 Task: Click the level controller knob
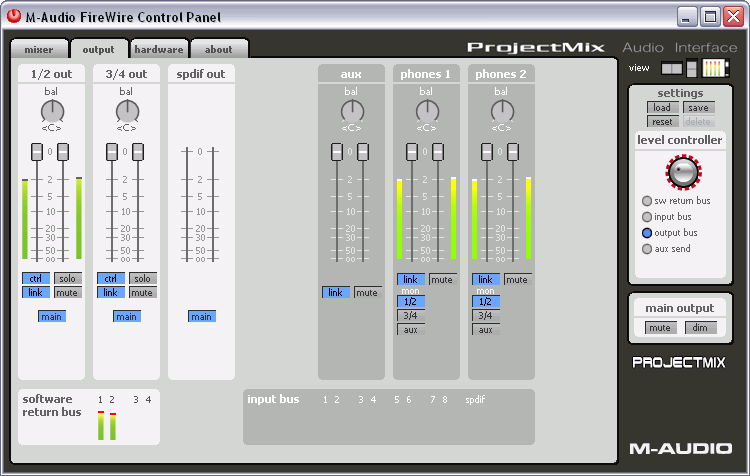point(684,172)
